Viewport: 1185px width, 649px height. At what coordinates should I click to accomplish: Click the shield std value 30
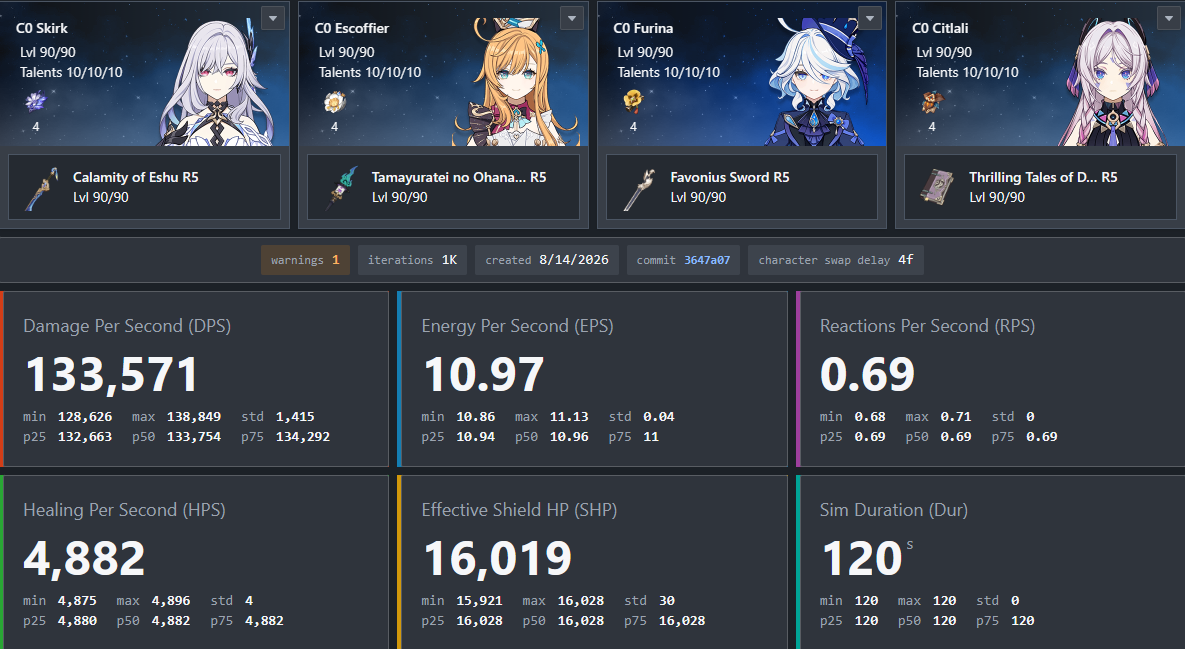point(667,601)
